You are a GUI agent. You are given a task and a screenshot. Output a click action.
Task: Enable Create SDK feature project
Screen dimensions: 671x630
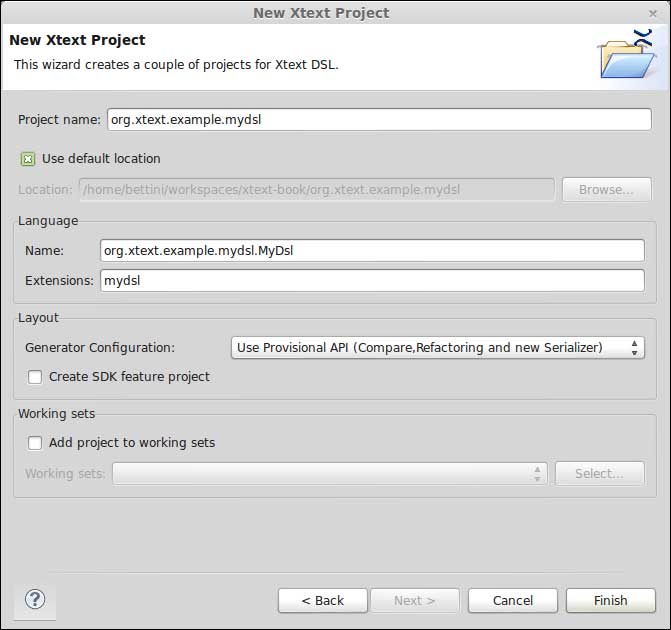(35, 377)
